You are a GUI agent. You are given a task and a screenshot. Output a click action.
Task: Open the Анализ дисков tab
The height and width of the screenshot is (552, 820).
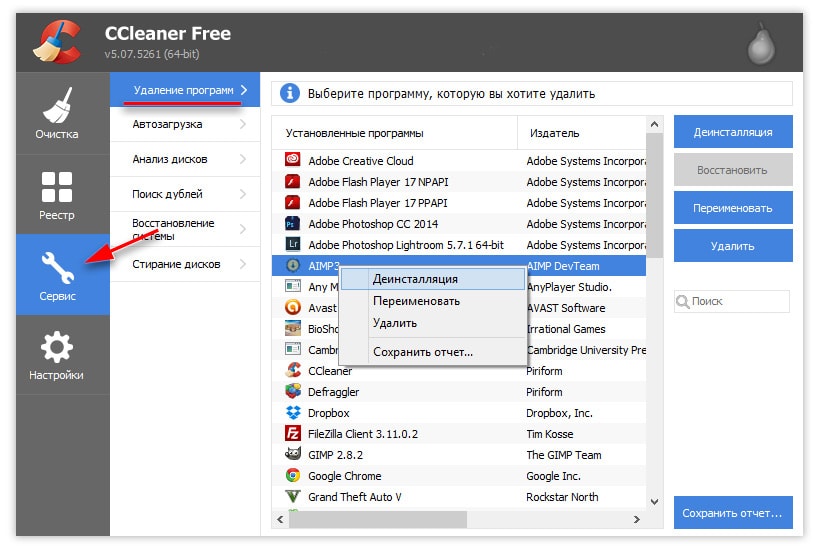(x=185, y=159)
